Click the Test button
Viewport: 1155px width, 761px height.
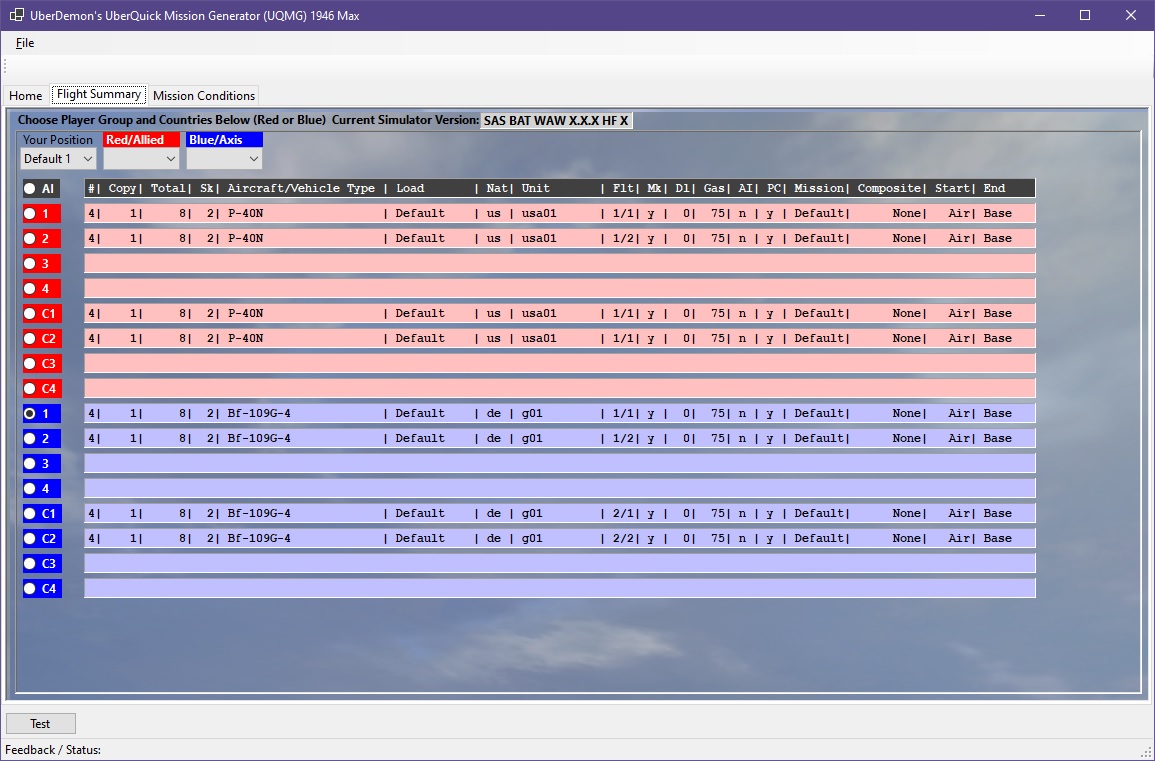pos(41,723)
